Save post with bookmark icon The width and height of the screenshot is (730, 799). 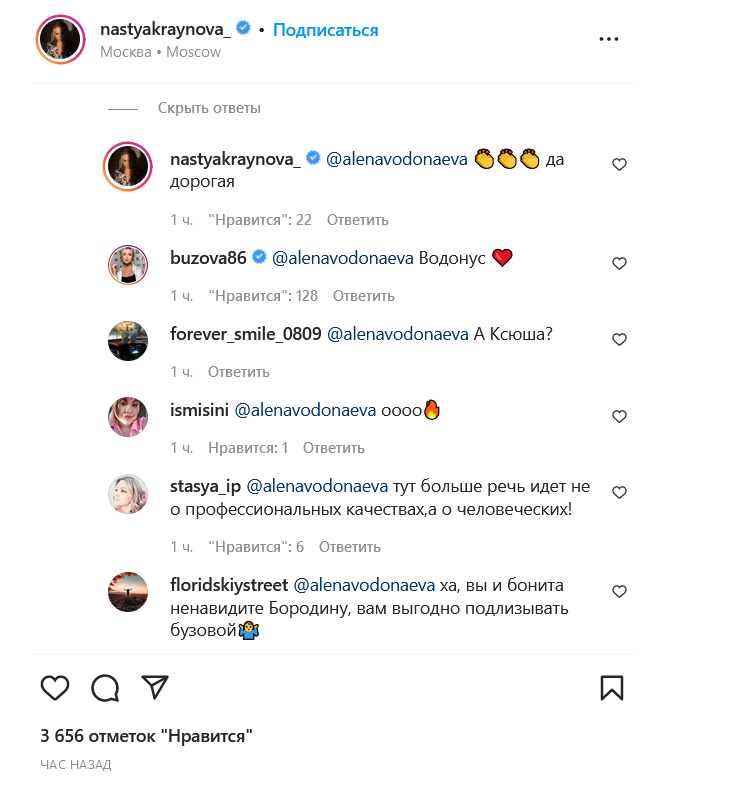(x=611, y=687)
